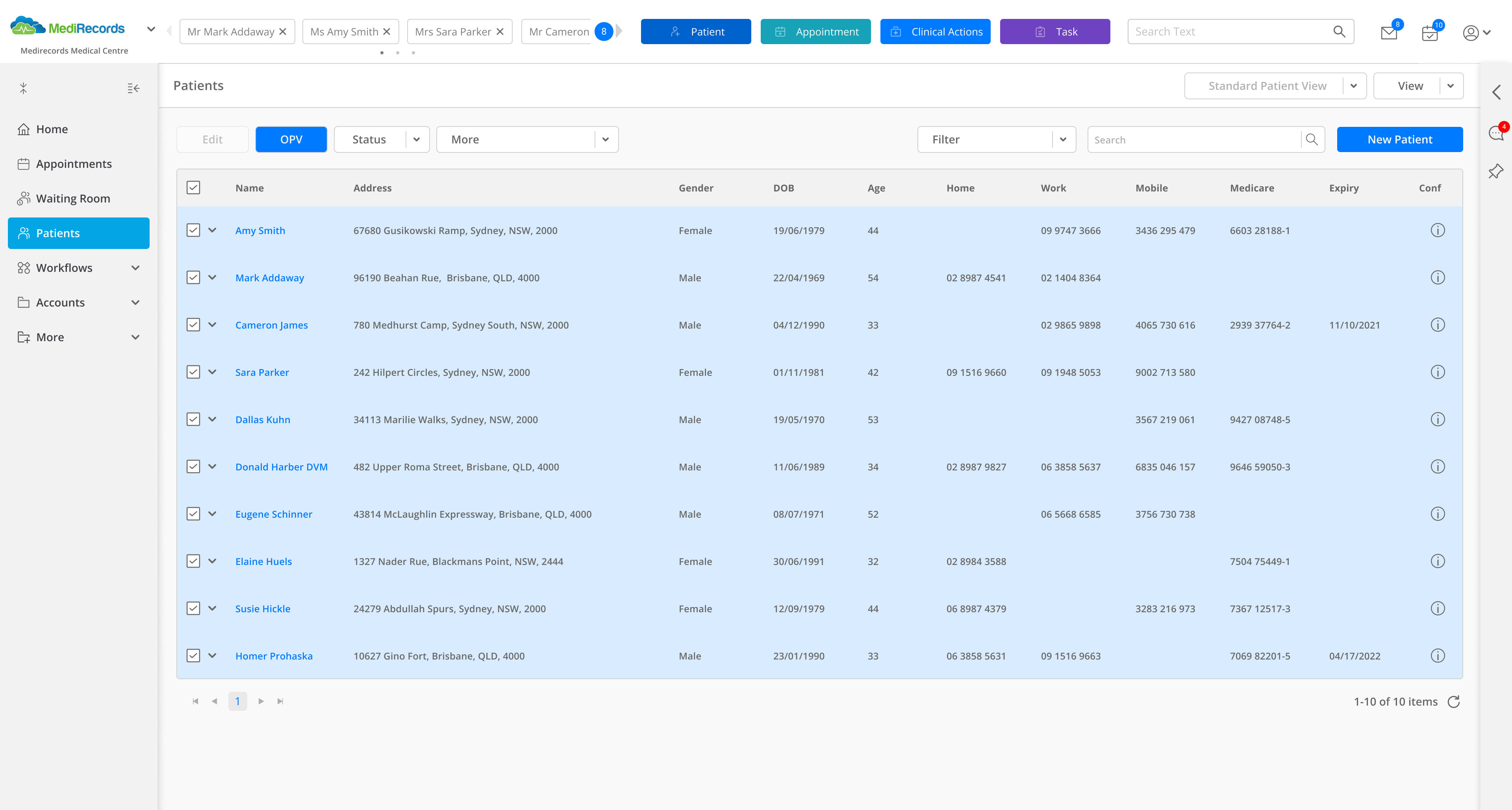The height and width of the screenshot is (810, 1512).
Task: Open the chat messages icon
Action: click(x=1495, y=133)
